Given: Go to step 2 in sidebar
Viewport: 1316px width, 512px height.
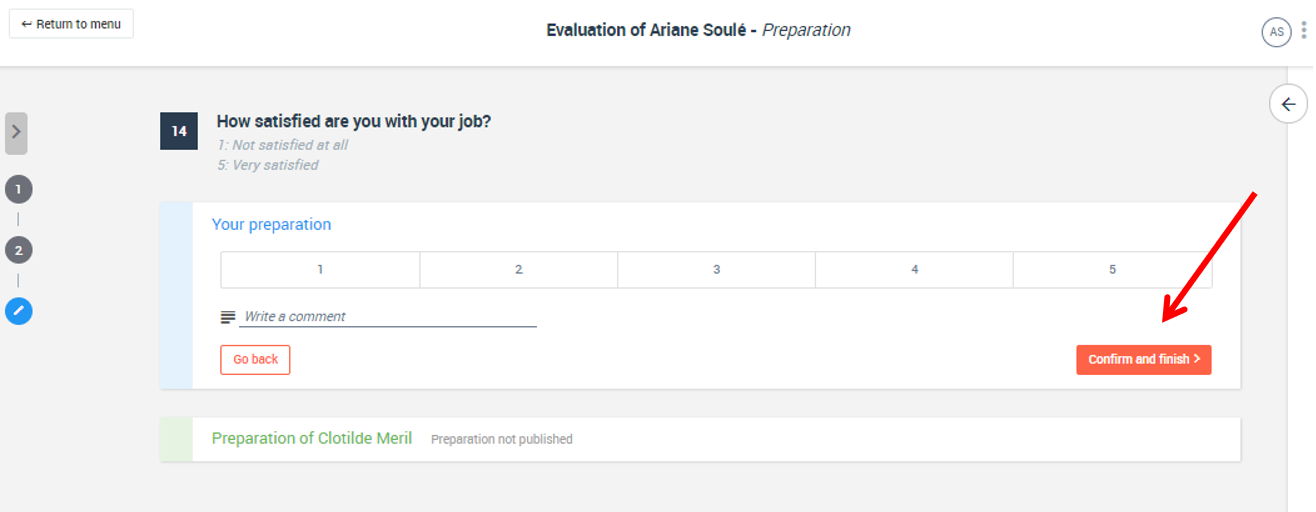Looking at the screenshot, I should click(18, 250).
